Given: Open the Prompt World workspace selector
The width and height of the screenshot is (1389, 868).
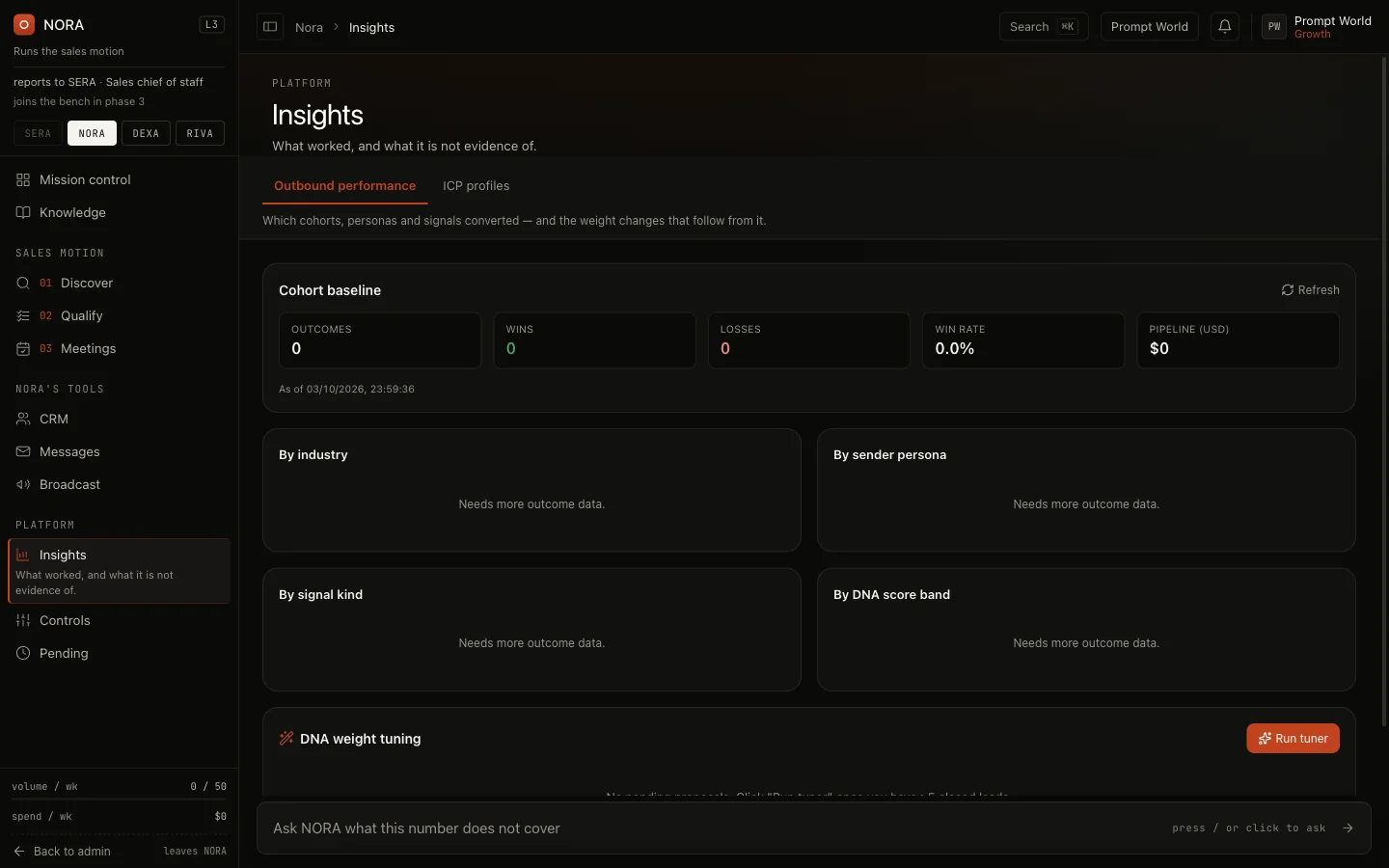Looking at the screenshot, I should point(1149,27).
